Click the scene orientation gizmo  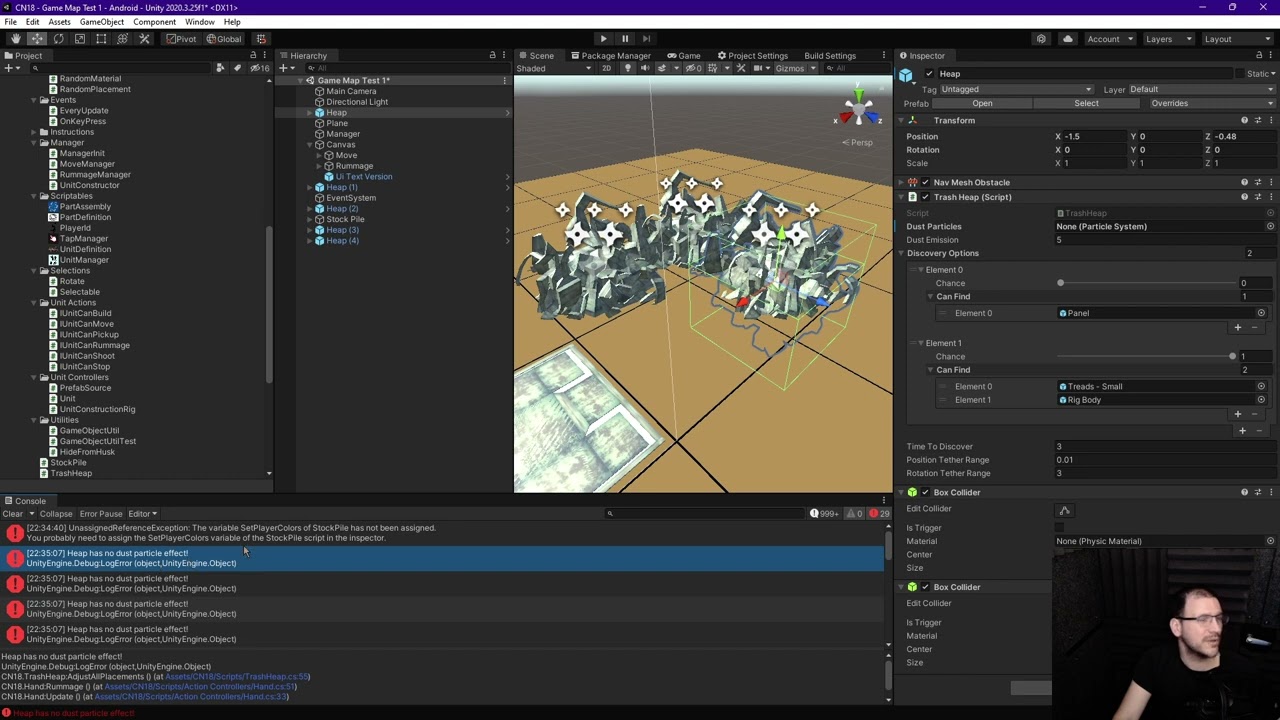point(857,107)
